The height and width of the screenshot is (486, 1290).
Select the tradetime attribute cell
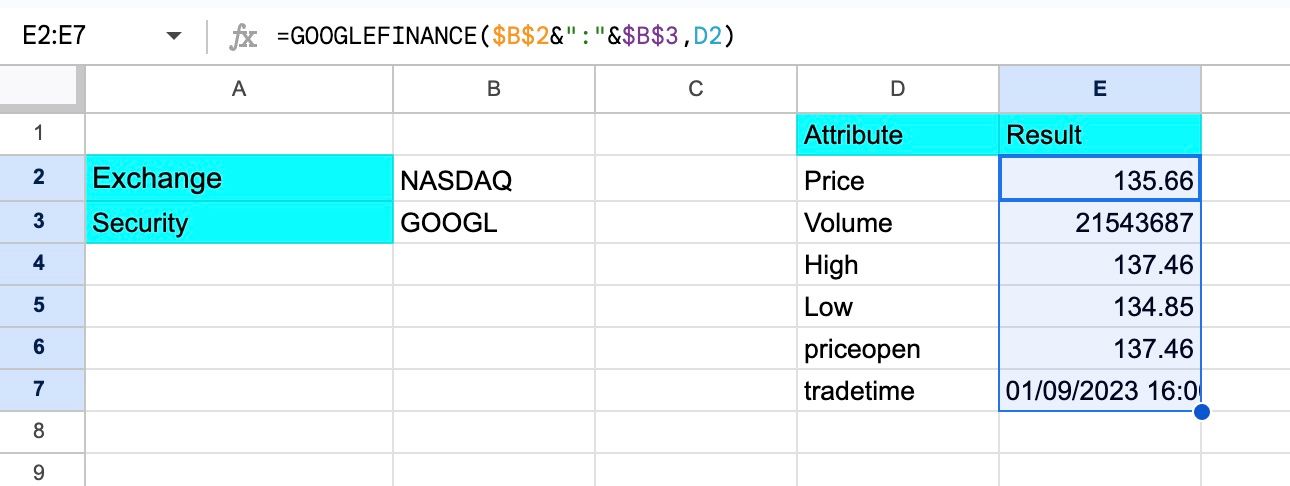point(897,390)
